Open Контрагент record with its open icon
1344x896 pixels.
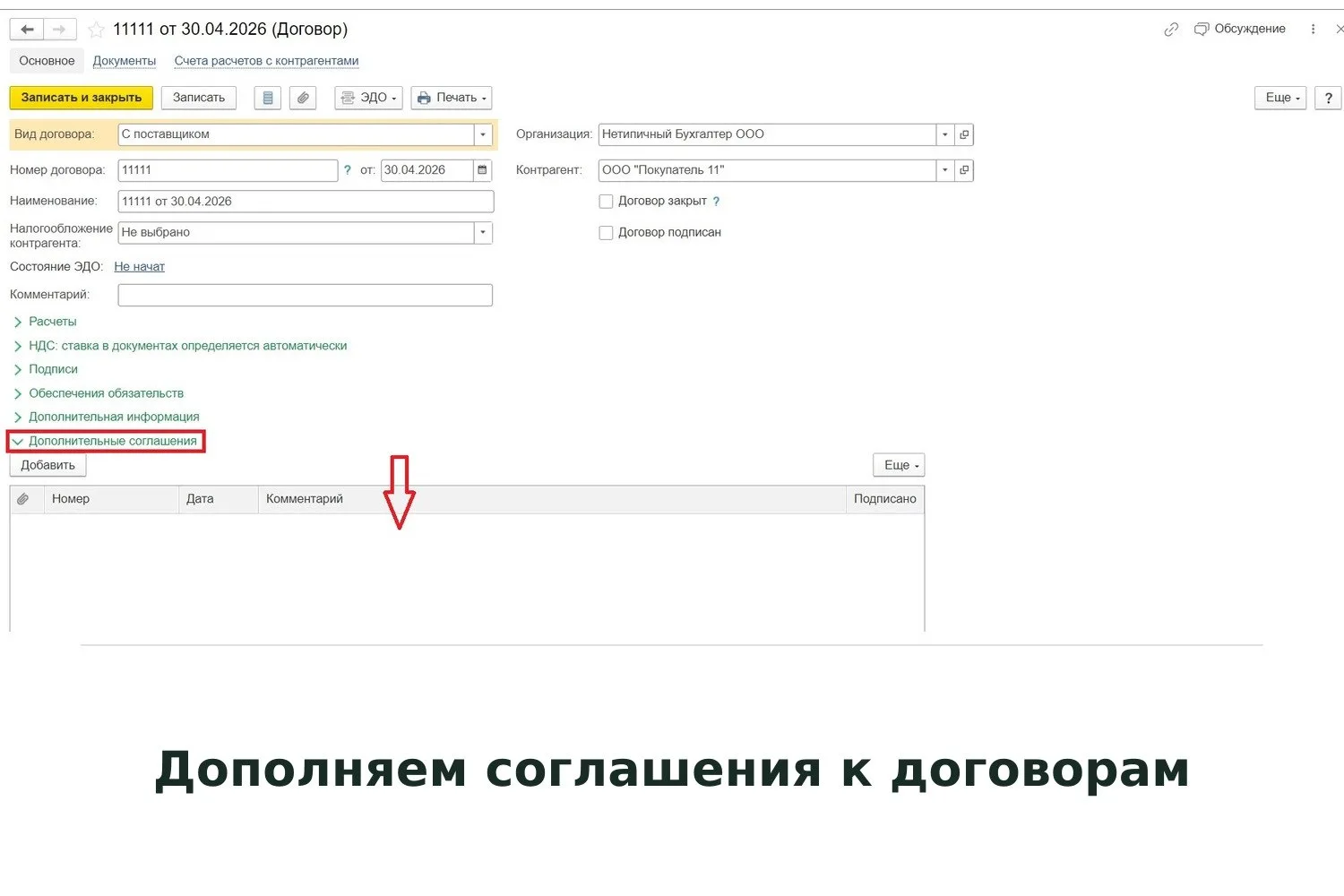964,170
